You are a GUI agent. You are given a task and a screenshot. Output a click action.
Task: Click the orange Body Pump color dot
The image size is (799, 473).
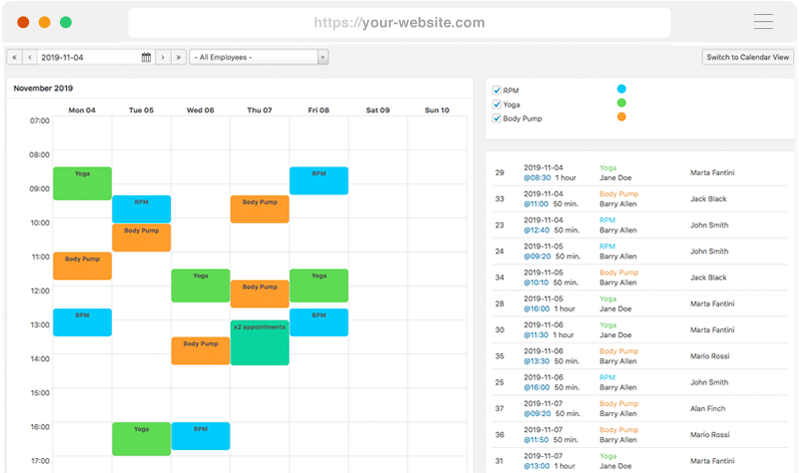point(622,117)
